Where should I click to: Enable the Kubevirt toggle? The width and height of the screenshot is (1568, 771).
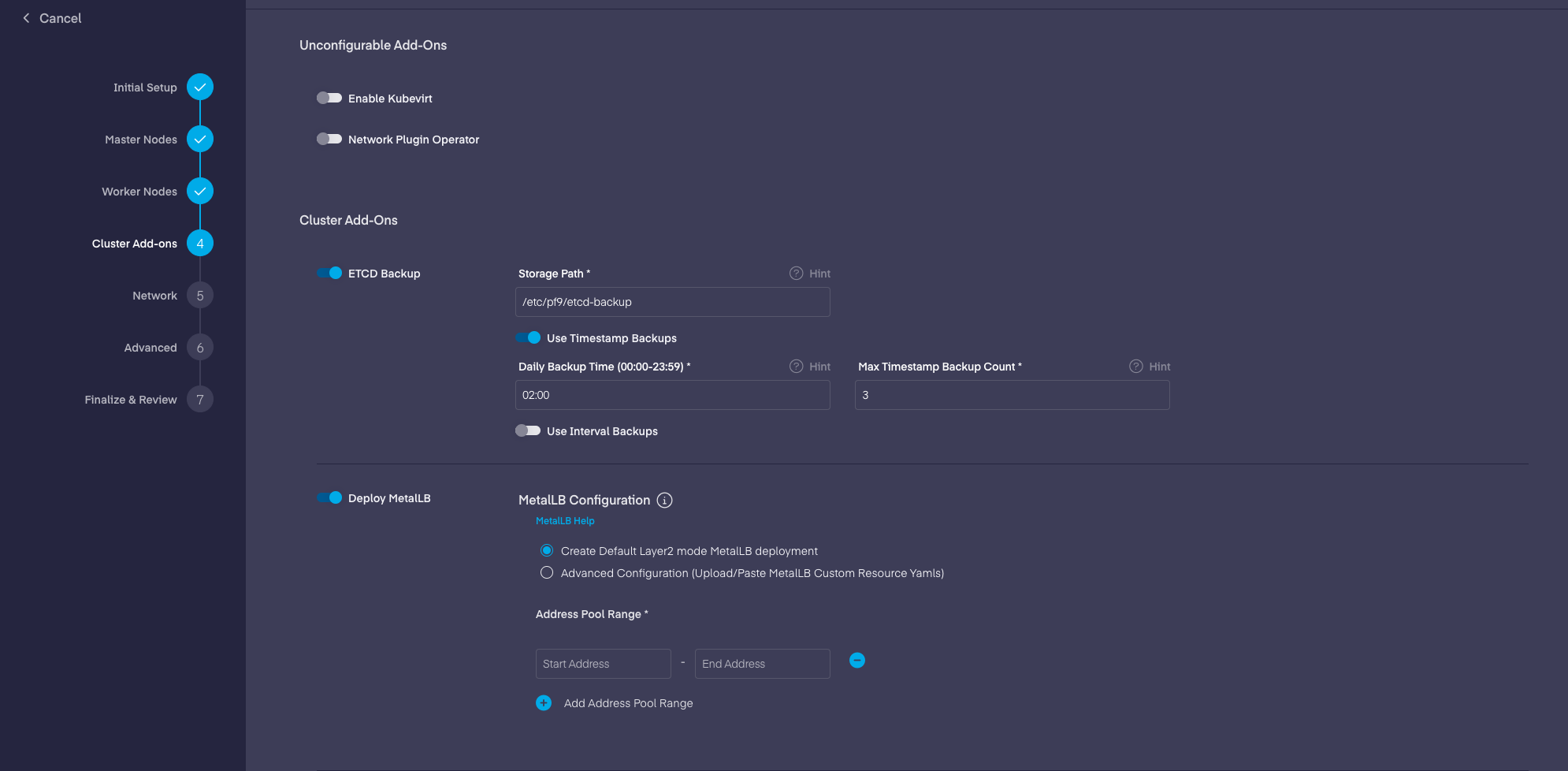coord(329,99)
